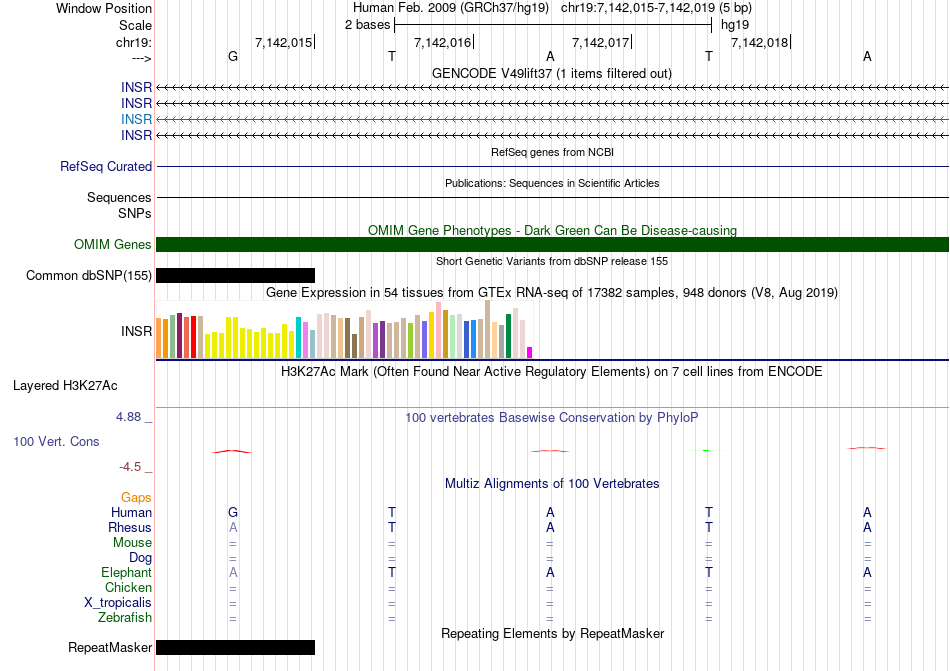This screenshot has height=671, width=950.
Task: Click the black RepeatMasker element block
Action: (x=235, y=647)
